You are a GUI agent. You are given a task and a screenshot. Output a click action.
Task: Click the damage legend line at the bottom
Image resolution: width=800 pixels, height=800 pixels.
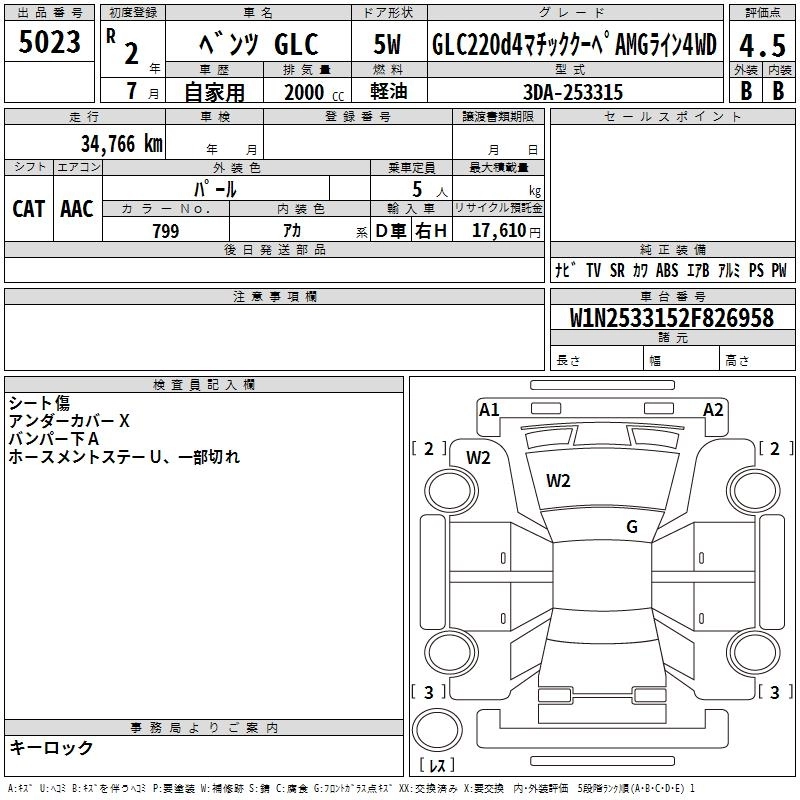351,789
